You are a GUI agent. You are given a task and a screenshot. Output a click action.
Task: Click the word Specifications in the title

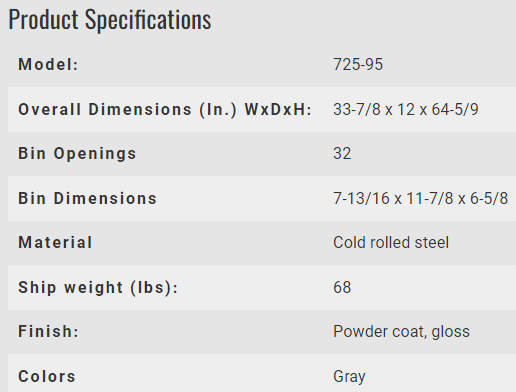point(148,20)
